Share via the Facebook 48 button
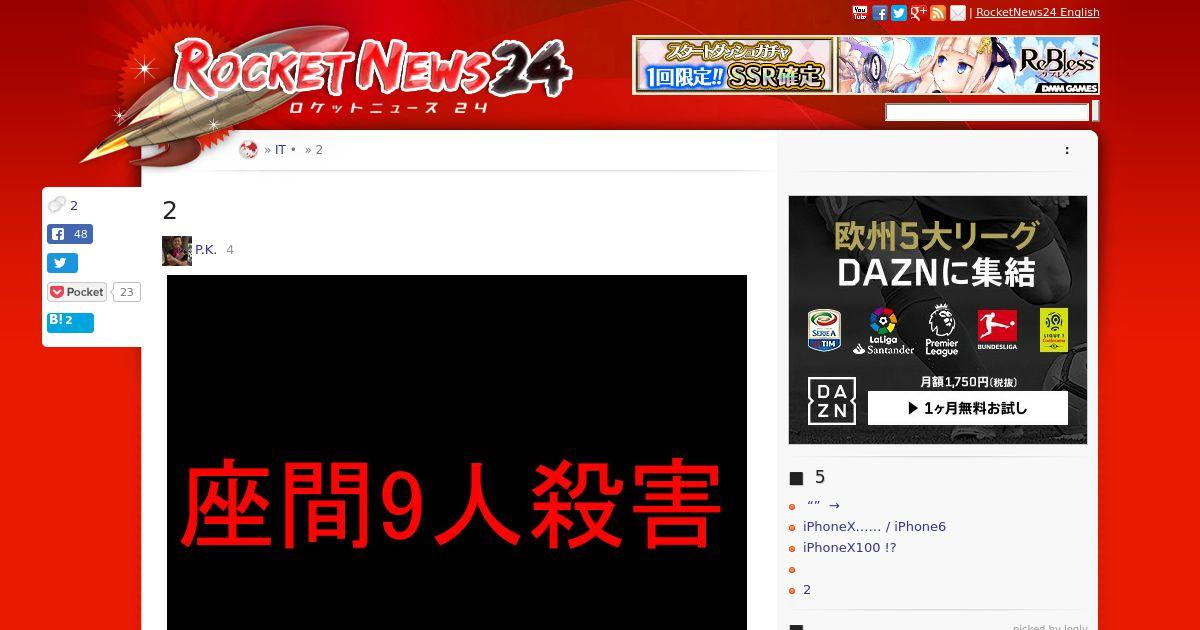Image resolution: width=1200 pixels, height=630 pixels. pos(70,234)
